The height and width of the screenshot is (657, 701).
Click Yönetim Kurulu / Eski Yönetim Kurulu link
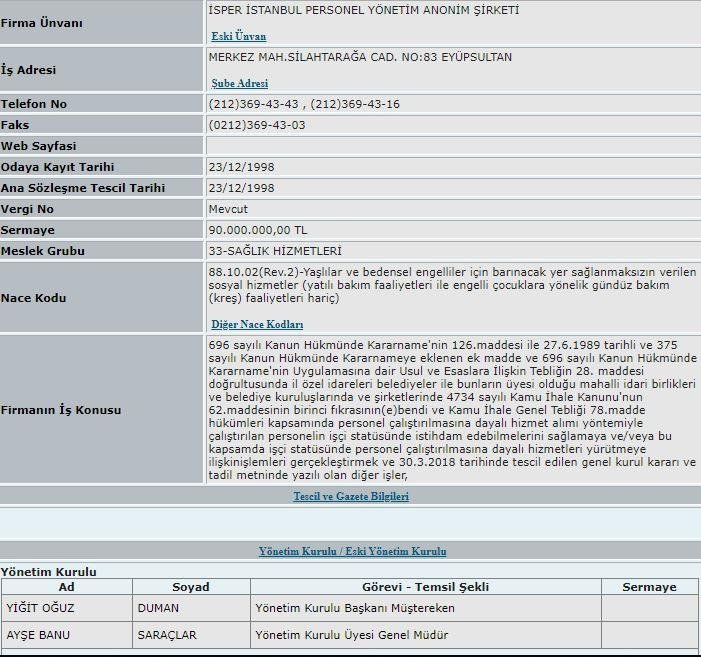(352, 551)
